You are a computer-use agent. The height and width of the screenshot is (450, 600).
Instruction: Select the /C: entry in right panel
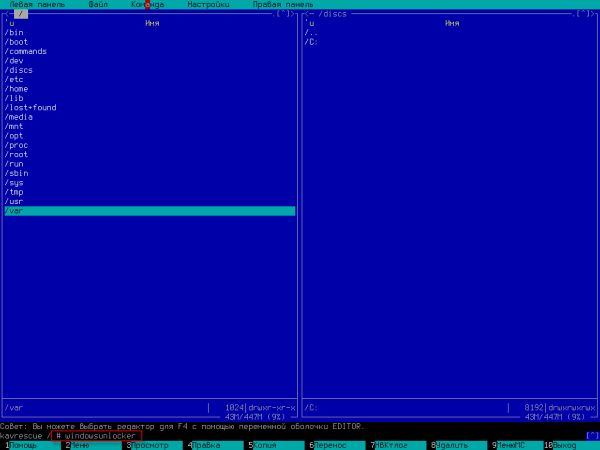pos(312,42)
